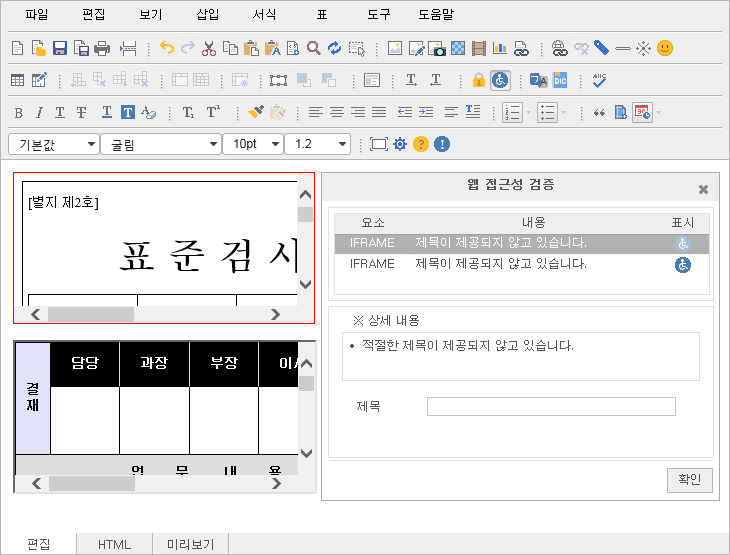The height and width of the screenshot is (555, 730).
Task: Expand the numbered list dropdown arrow
Action: (x=528, y=112)
